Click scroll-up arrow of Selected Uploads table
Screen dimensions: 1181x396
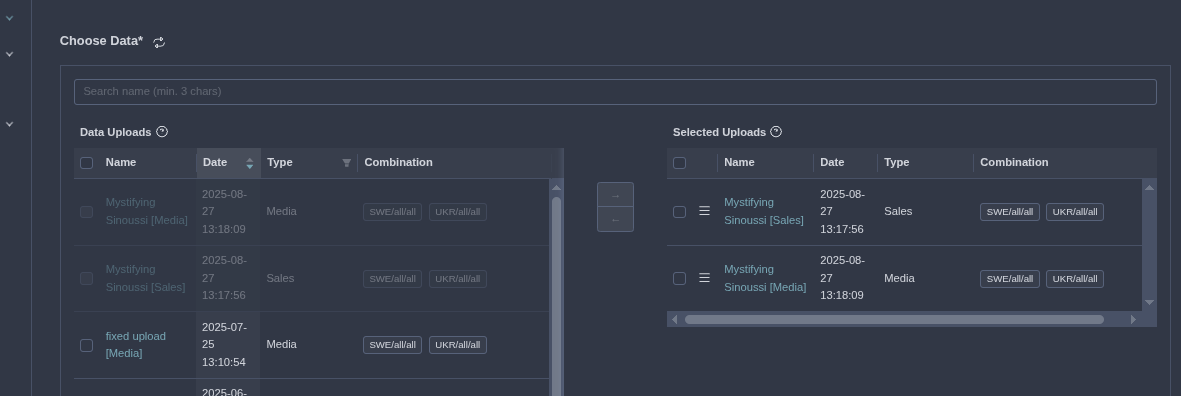1149,187
